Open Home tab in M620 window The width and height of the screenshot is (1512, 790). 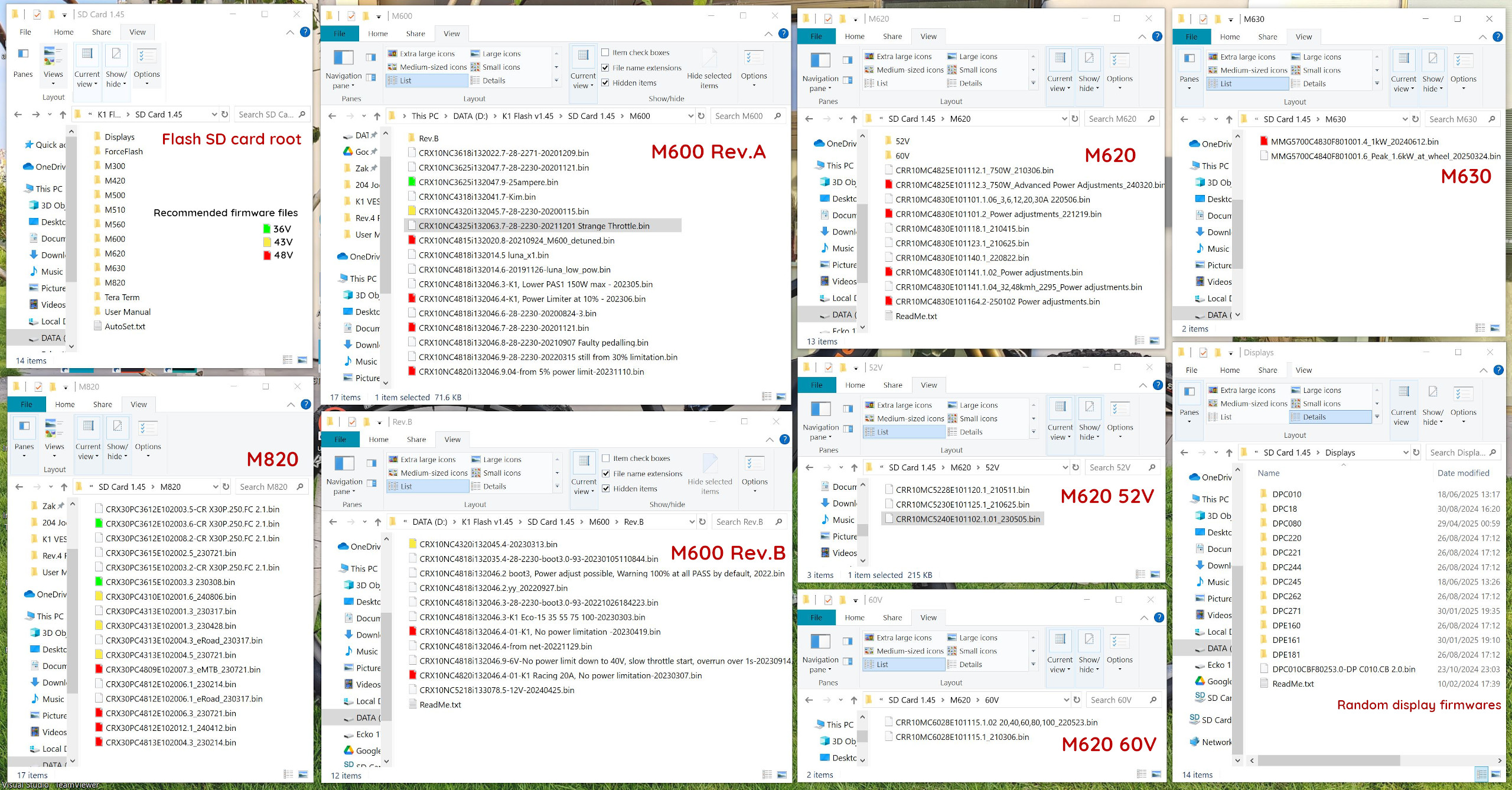pos(854,37)
